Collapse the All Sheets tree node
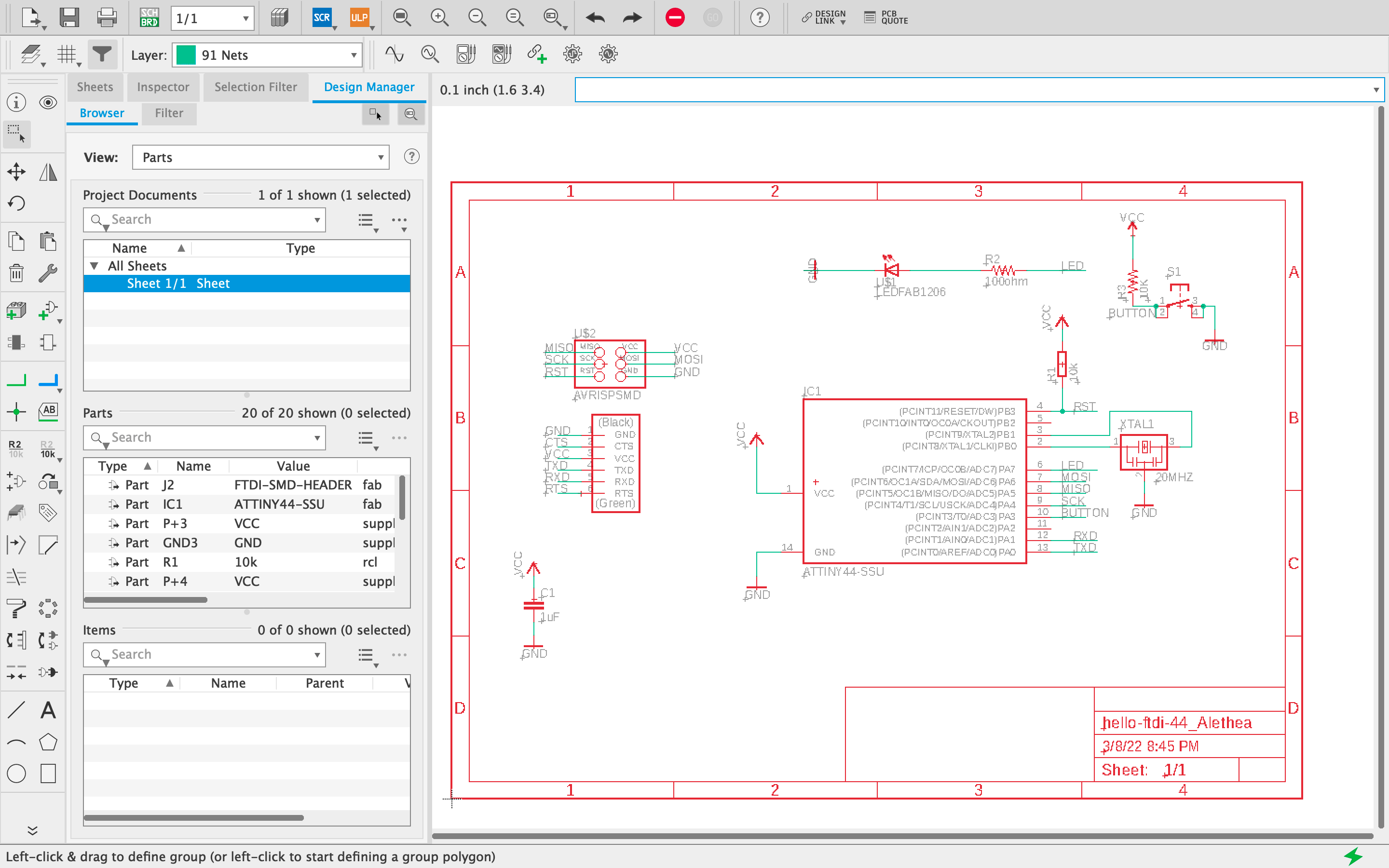This screenshot has width=1389, height=868. tap(94, 266)
